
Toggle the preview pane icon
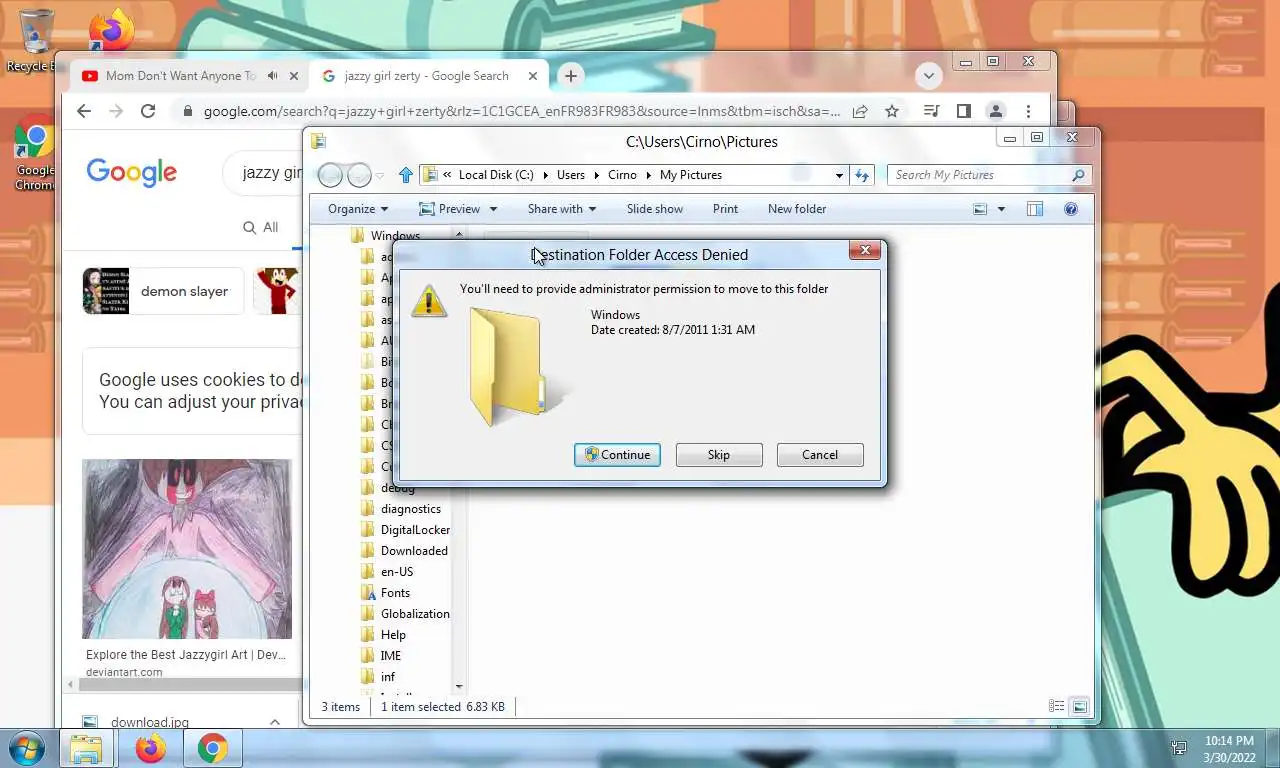(x=1035, y=209)
